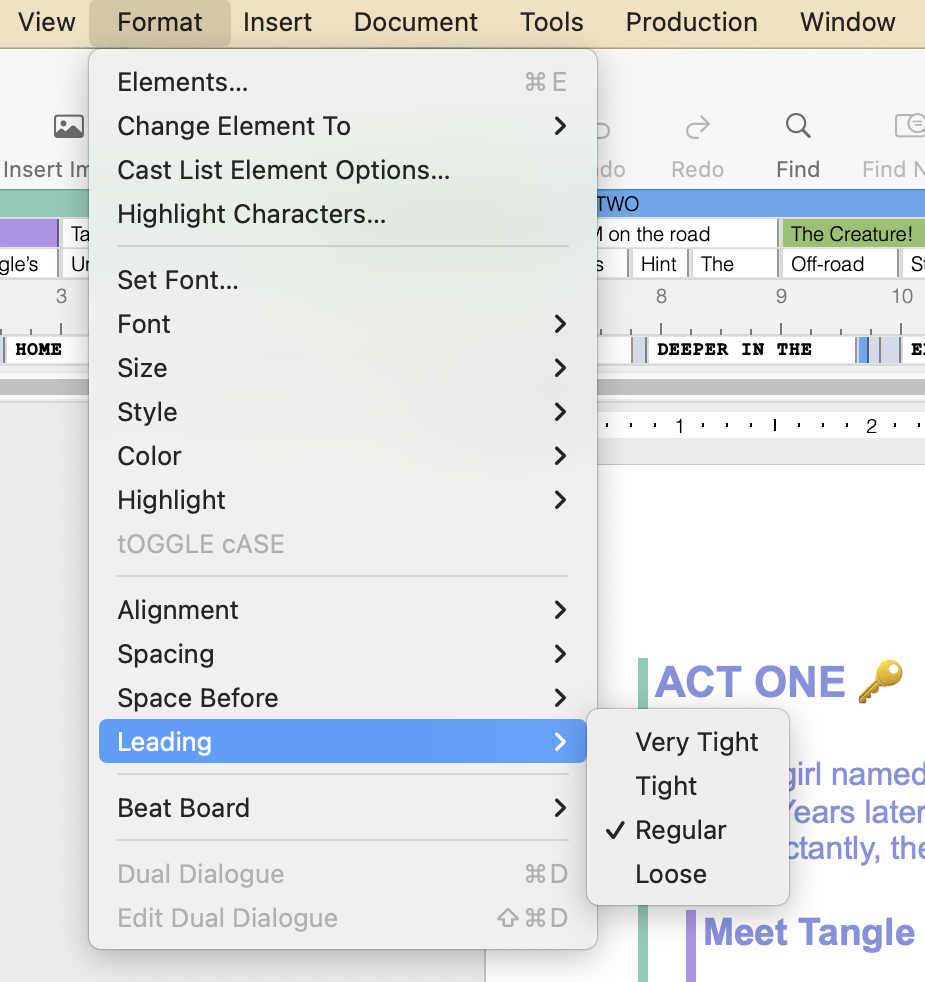Expand the Spacing submenu

pyautogui.click(x=165, y=654)
